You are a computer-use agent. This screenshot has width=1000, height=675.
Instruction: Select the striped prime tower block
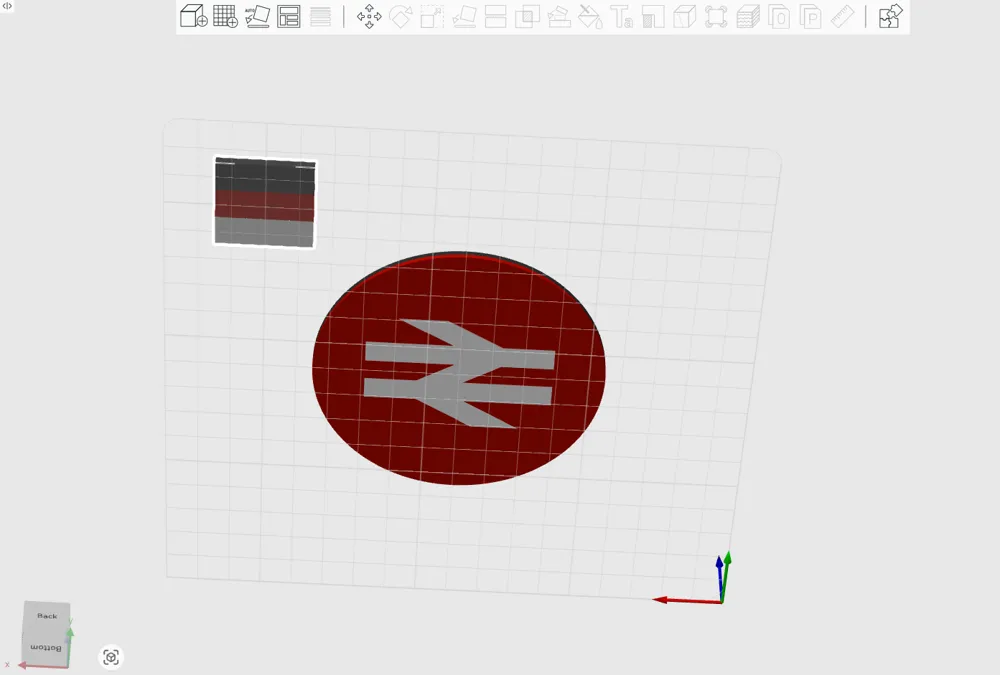tap(265, 202)
